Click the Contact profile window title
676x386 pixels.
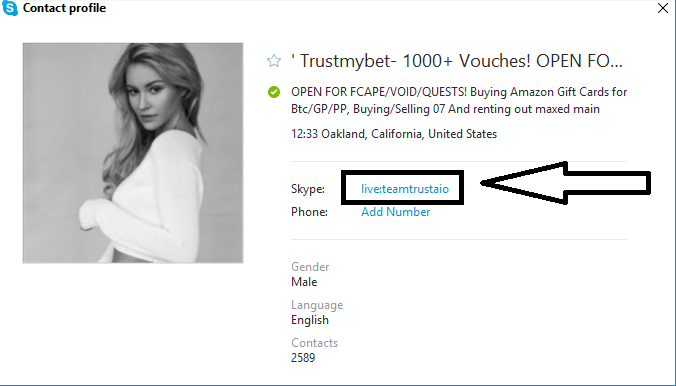pos(64,8)
